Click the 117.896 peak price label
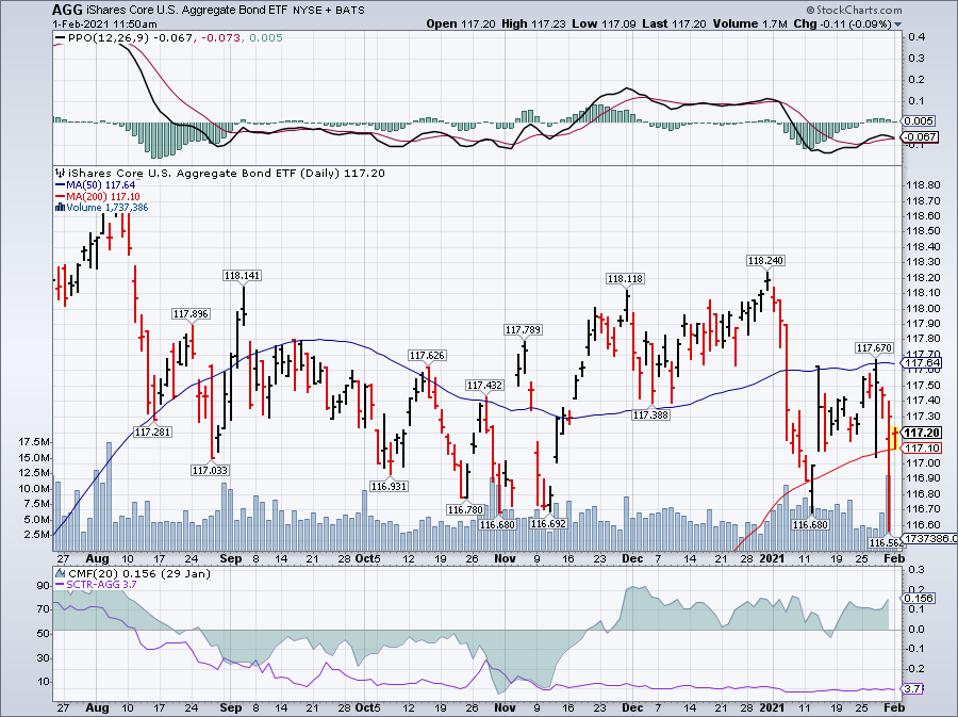 click(x=191, y=314)
